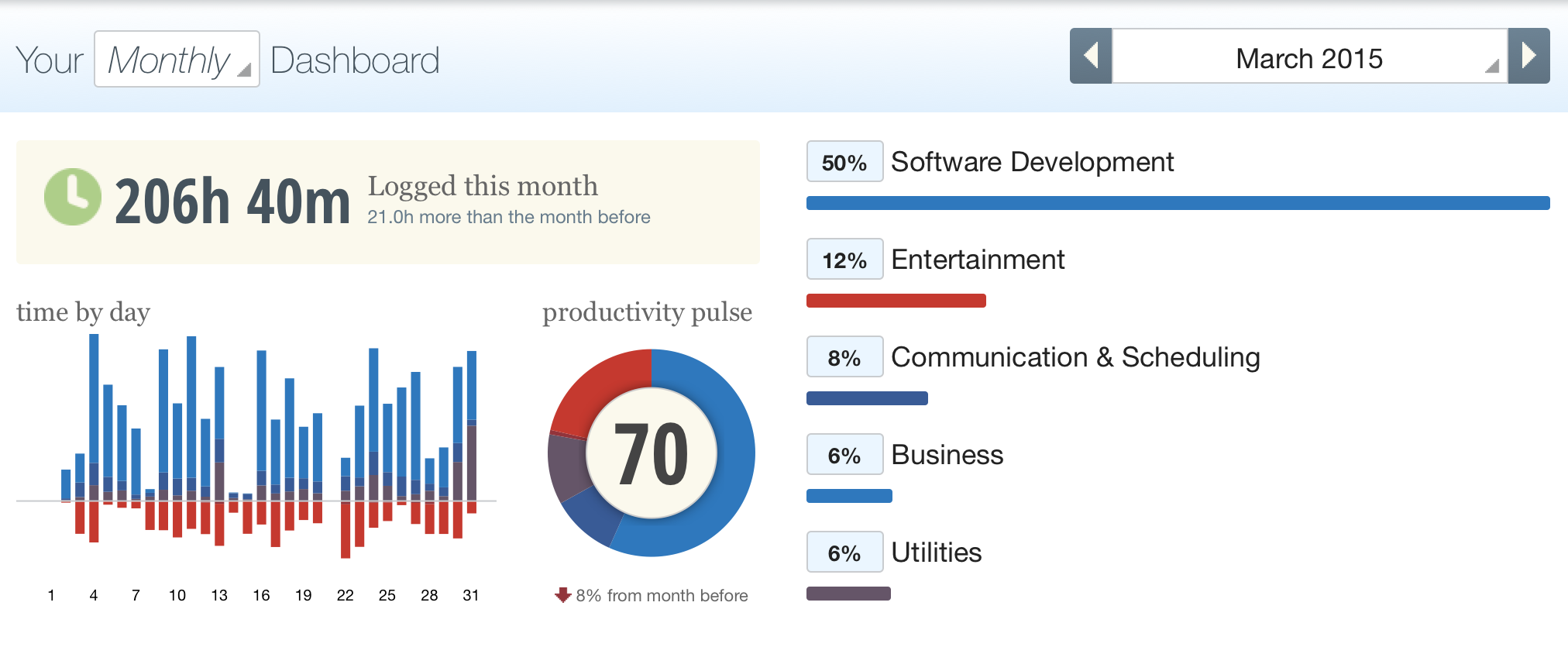1568x654 pixels.
Task: Open the Entertainment category
Action: [x=978, y=260]
